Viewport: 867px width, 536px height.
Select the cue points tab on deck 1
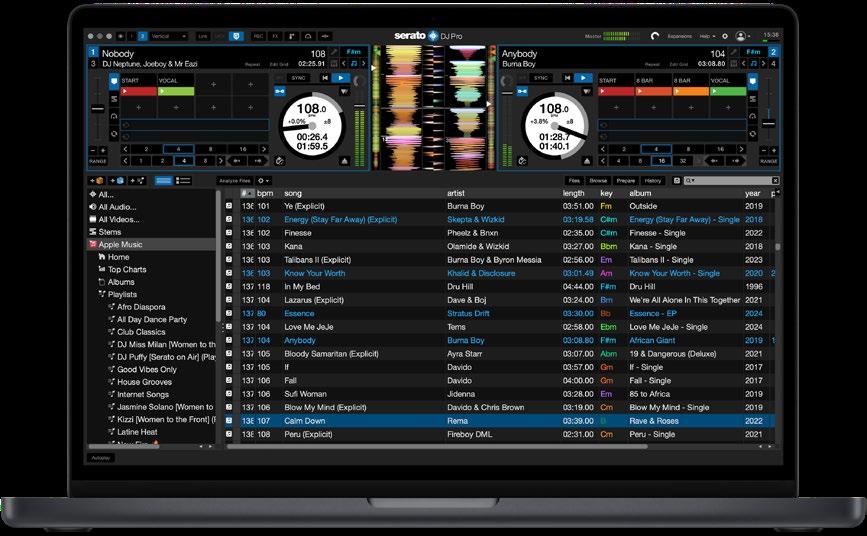pyautogui.click(x=114, y=82)
